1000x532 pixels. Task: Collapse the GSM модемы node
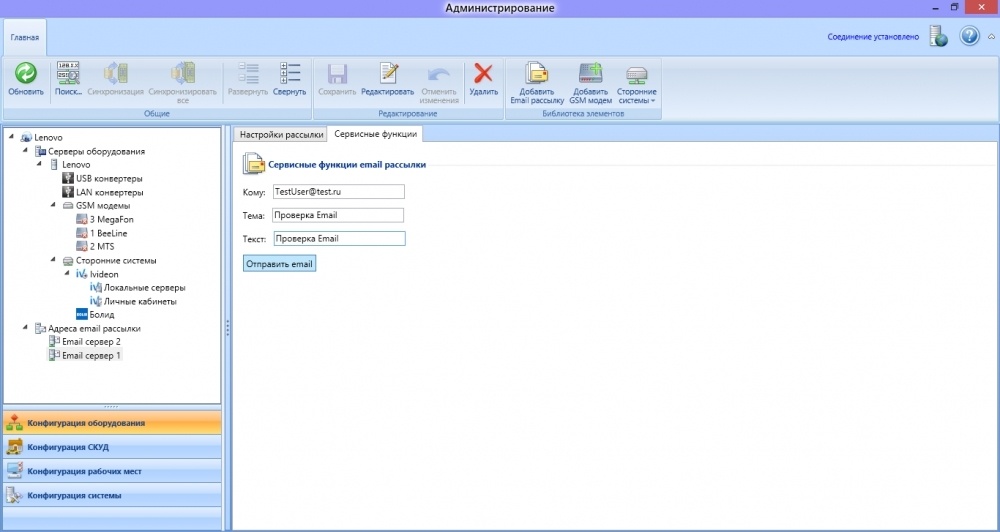click(54, 205)
